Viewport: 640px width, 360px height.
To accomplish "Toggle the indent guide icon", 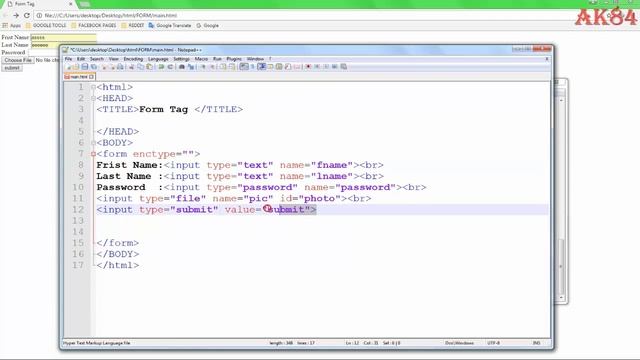I will 262,67.
